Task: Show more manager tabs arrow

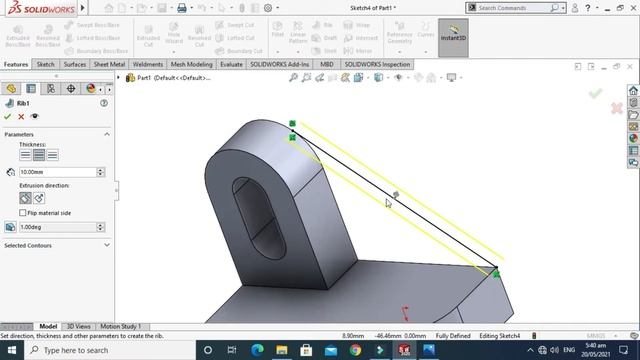Action: (109, 89)
